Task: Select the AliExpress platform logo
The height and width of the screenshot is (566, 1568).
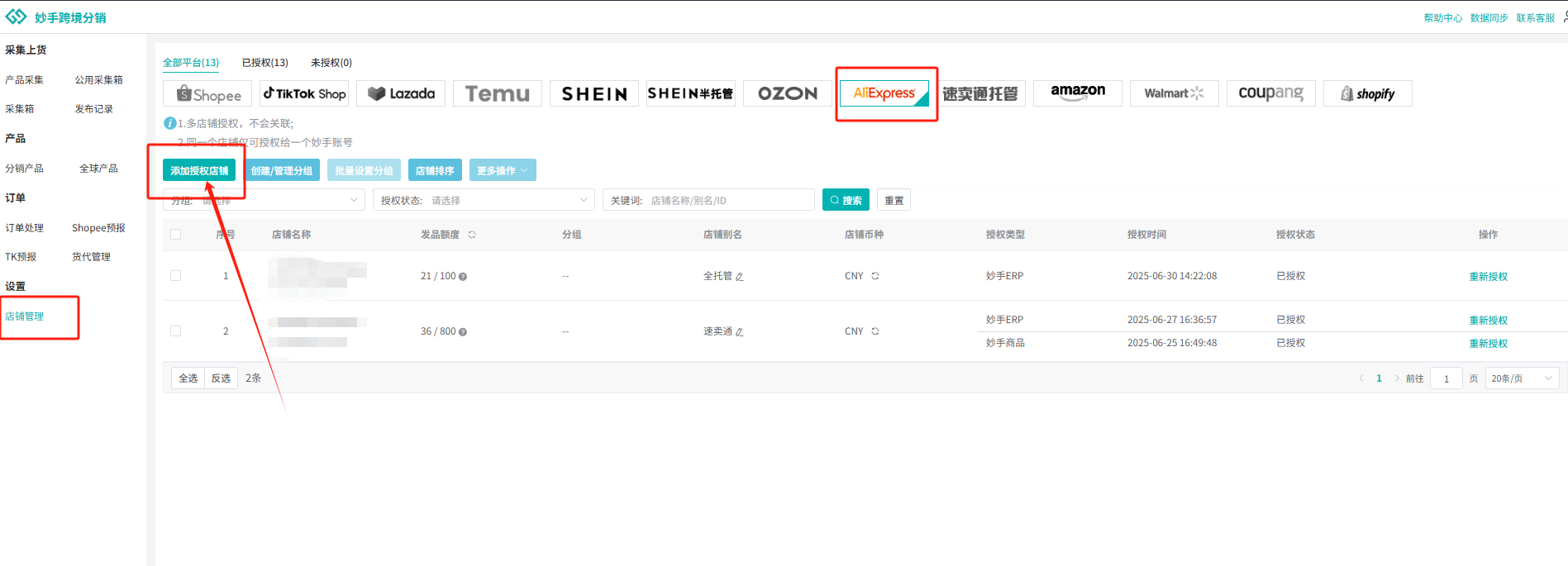Action: point(884,93)
